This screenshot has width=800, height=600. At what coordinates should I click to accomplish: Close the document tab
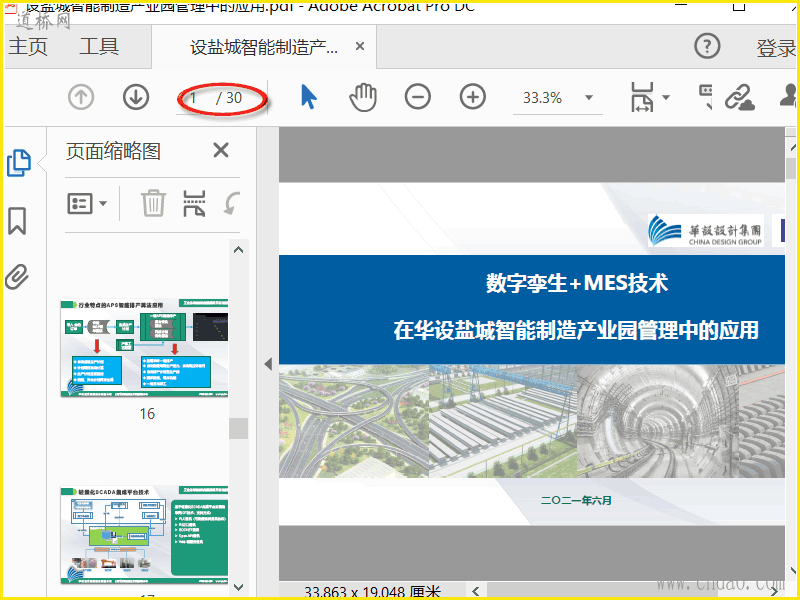(360, 46)
